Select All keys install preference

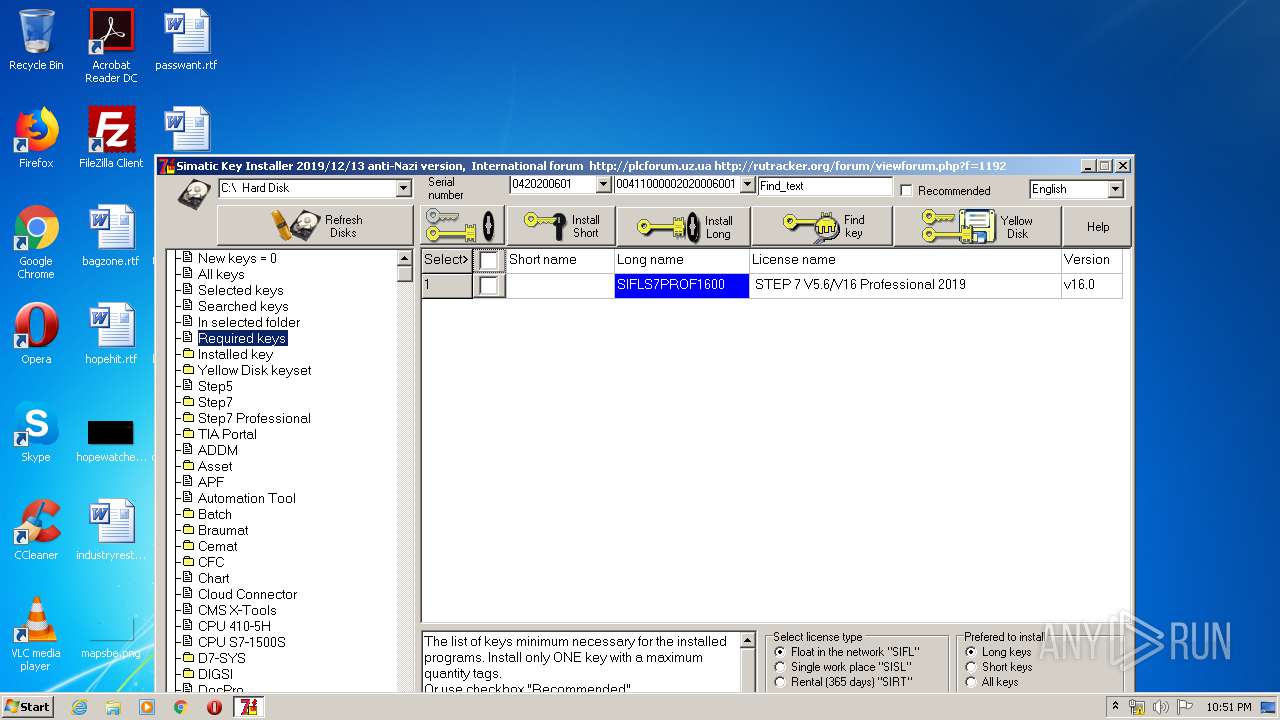point(970,682)
